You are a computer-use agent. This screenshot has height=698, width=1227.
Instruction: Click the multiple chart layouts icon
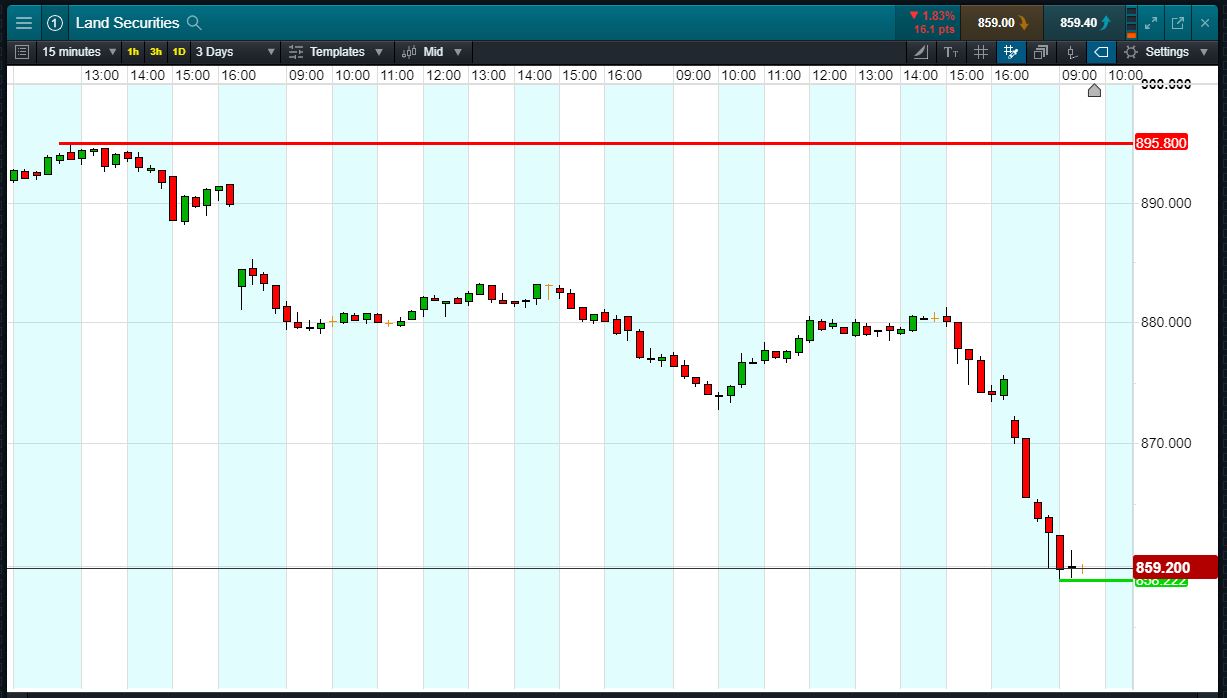[1041, 52]
